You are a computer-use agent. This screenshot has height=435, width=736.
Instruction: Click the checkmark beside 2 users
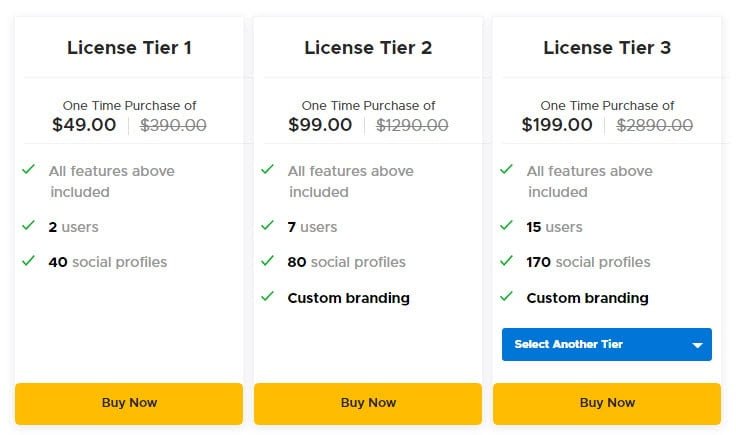(28, 226)
